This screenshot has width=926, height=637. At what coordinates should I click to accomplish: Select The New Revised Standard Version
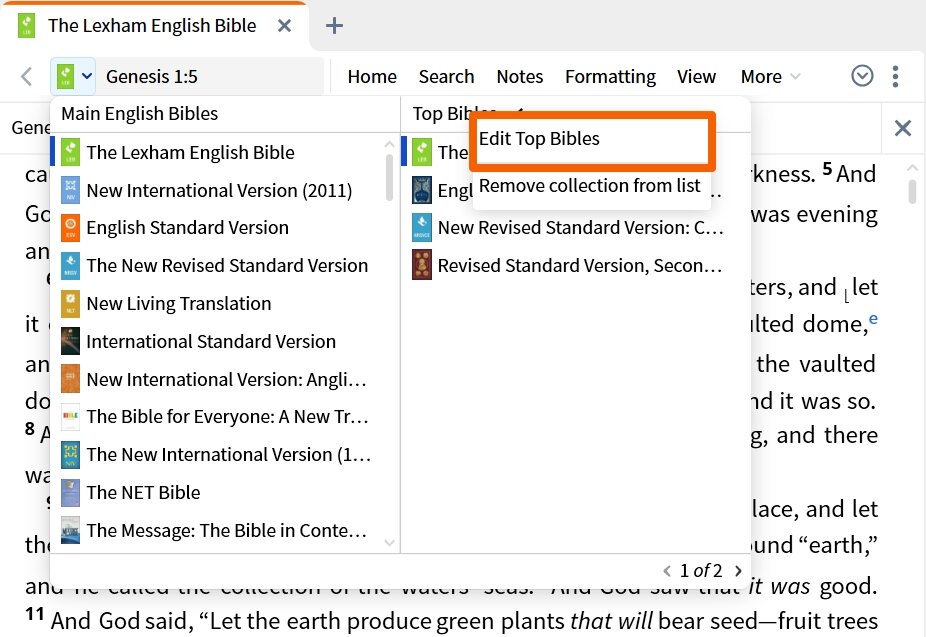tap(227, 266)
